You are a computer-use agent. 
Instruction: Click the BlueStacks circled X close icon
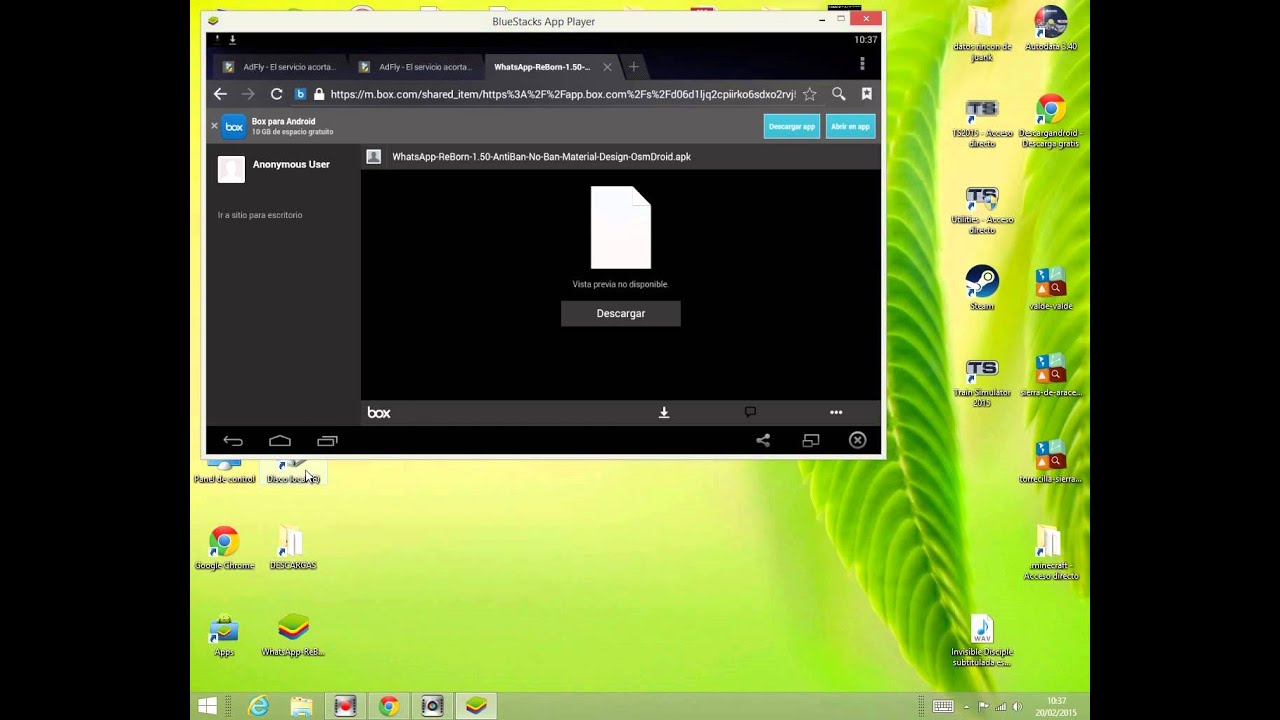tap(858, 440)
